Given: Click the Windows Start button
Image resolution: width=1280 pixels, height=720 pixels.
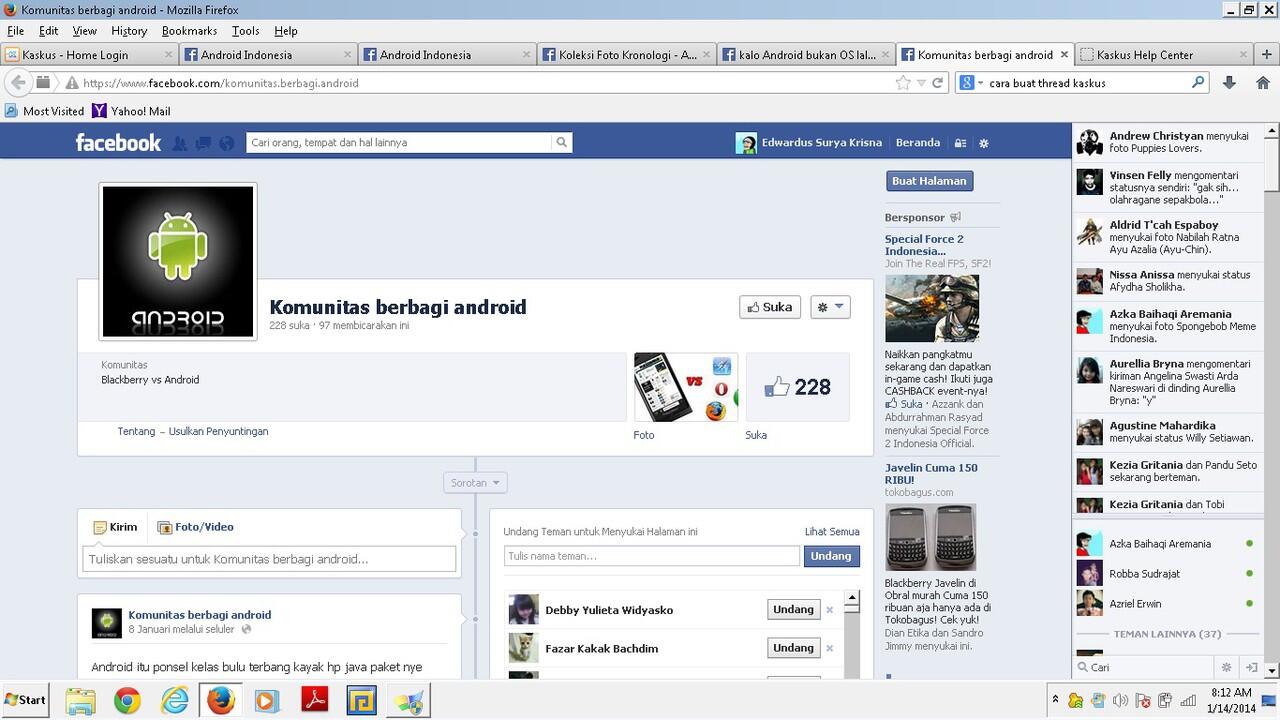Looking at the screenshot, I should pos(26,700).
